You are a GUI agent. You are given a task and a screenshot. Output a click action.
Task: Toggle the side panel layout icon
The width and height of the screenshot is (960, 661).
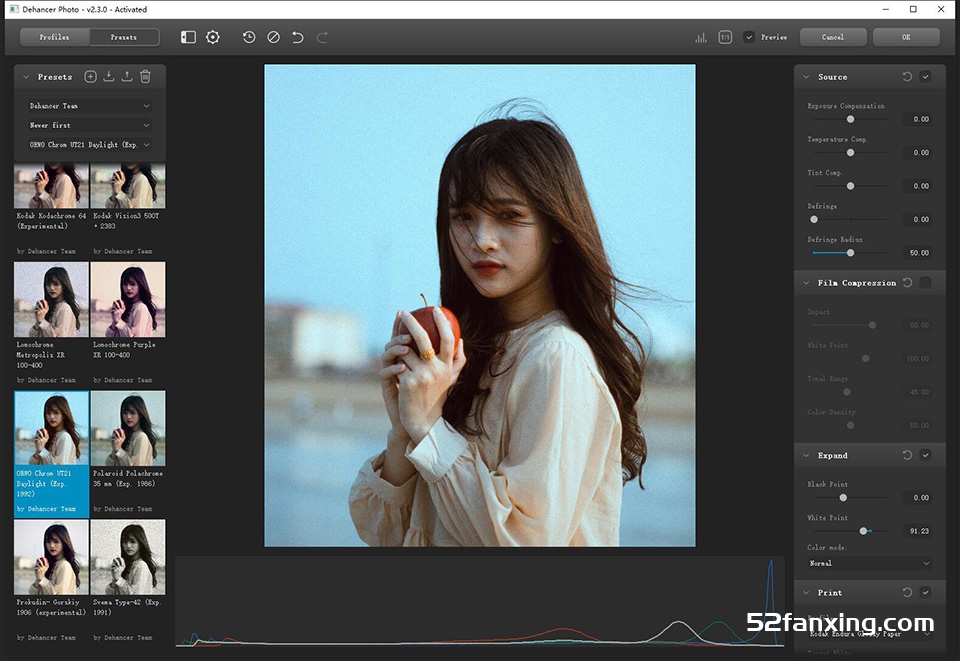coord(188,37)
